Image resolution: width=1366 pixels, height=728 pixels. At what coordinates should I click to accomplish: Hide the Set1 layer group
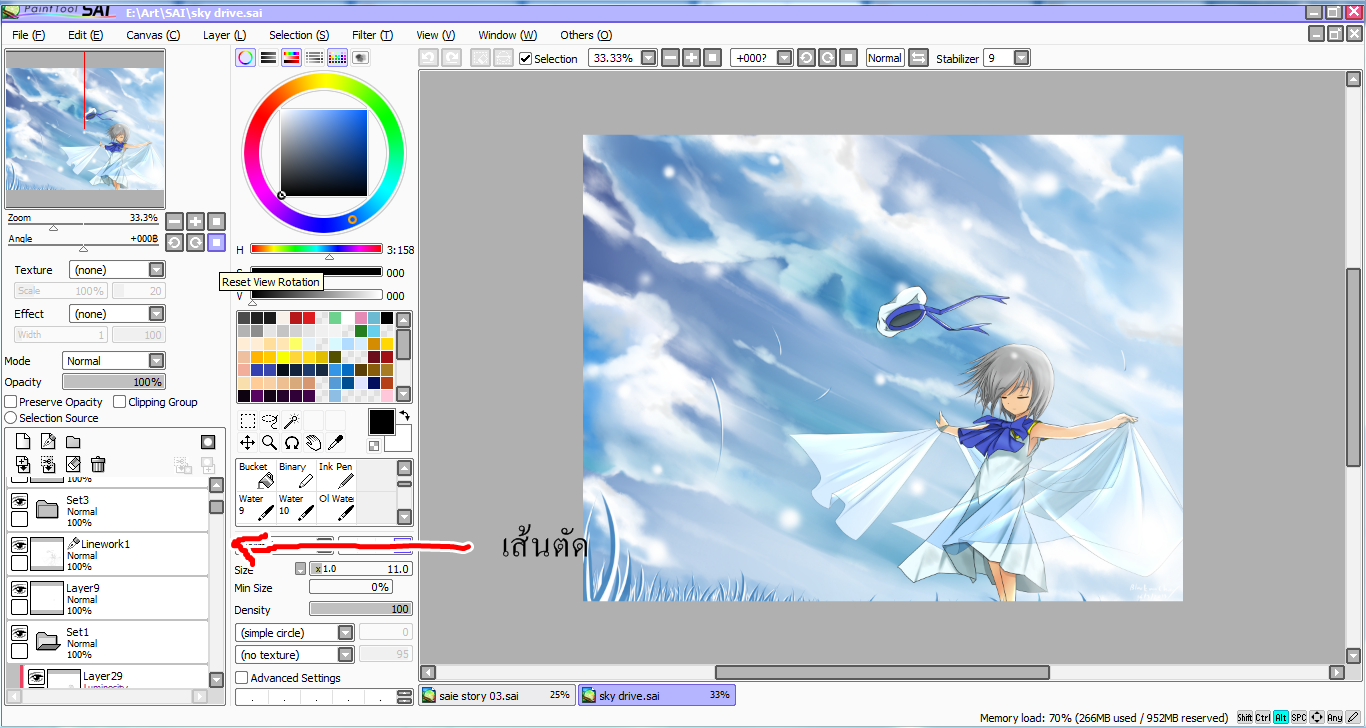[x=19, y=632]
